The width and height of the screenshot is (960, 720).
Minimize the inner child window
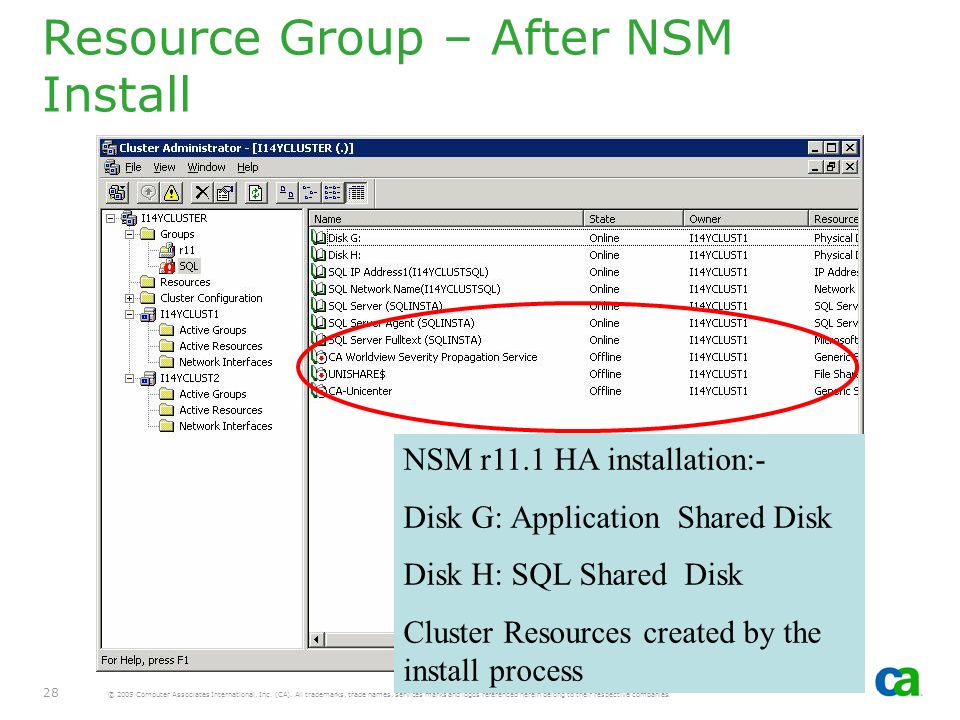815,167
